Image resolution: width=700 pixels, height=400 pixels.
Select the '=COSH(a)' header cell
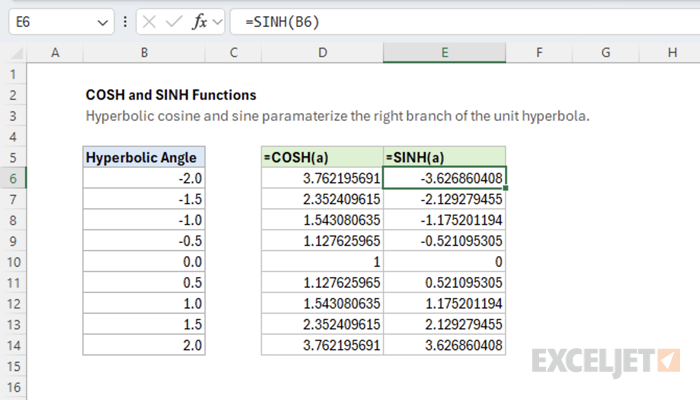[322, 158]
